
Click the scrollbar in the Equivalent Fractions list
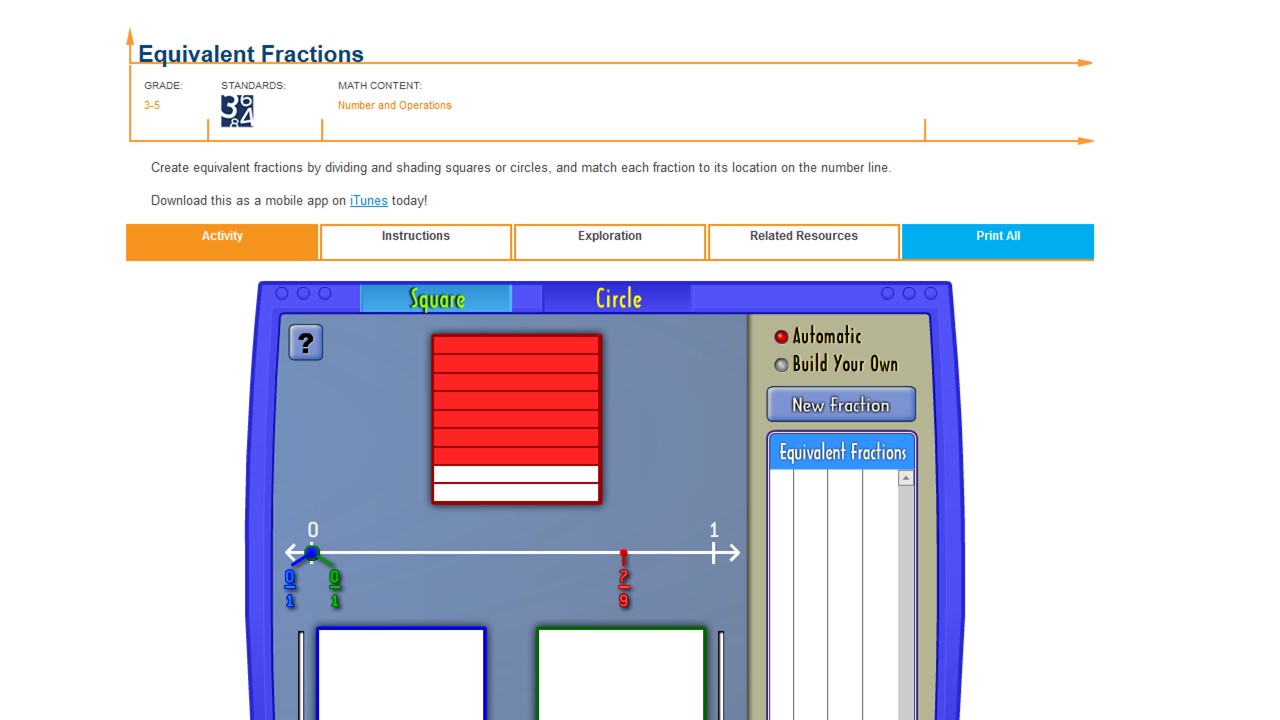point(905,560)
